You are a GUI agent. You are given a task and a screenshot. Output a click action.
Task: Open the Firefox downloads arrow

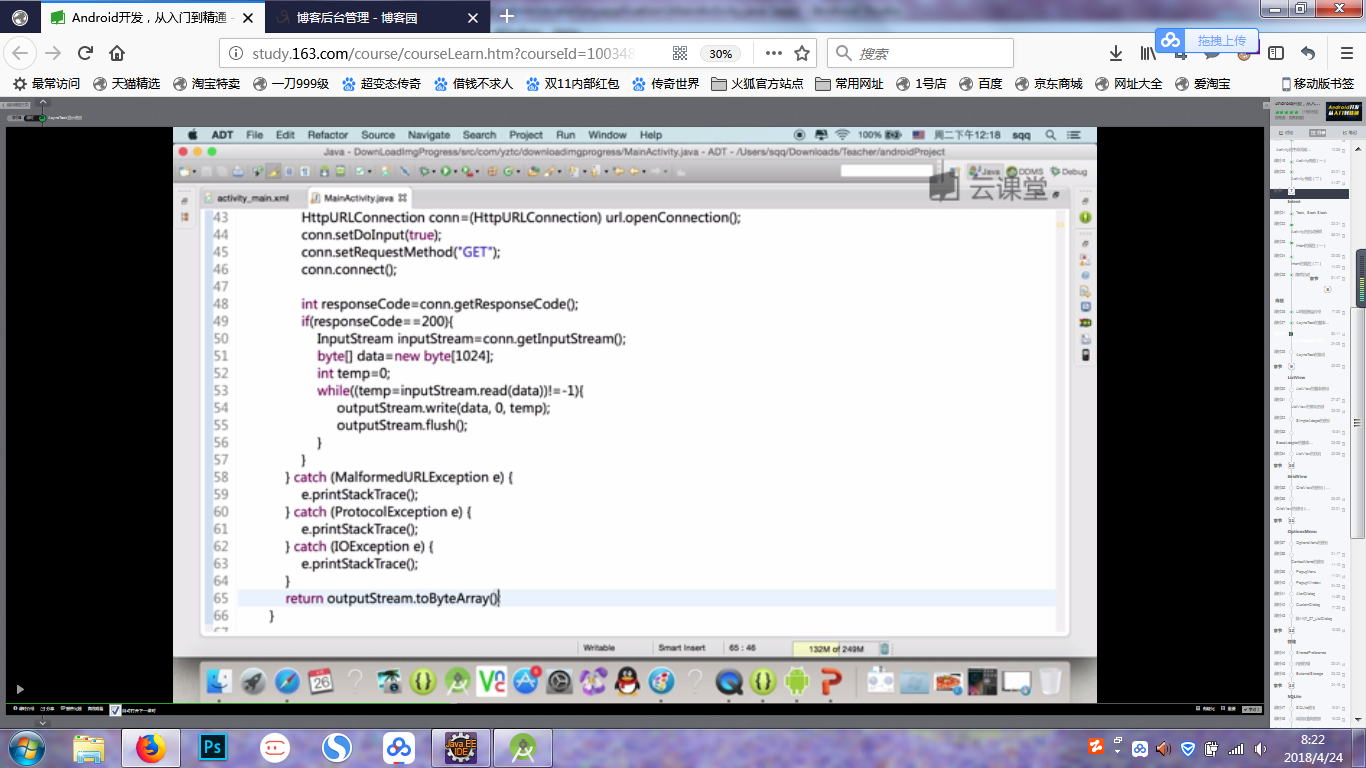point(1116,54)
